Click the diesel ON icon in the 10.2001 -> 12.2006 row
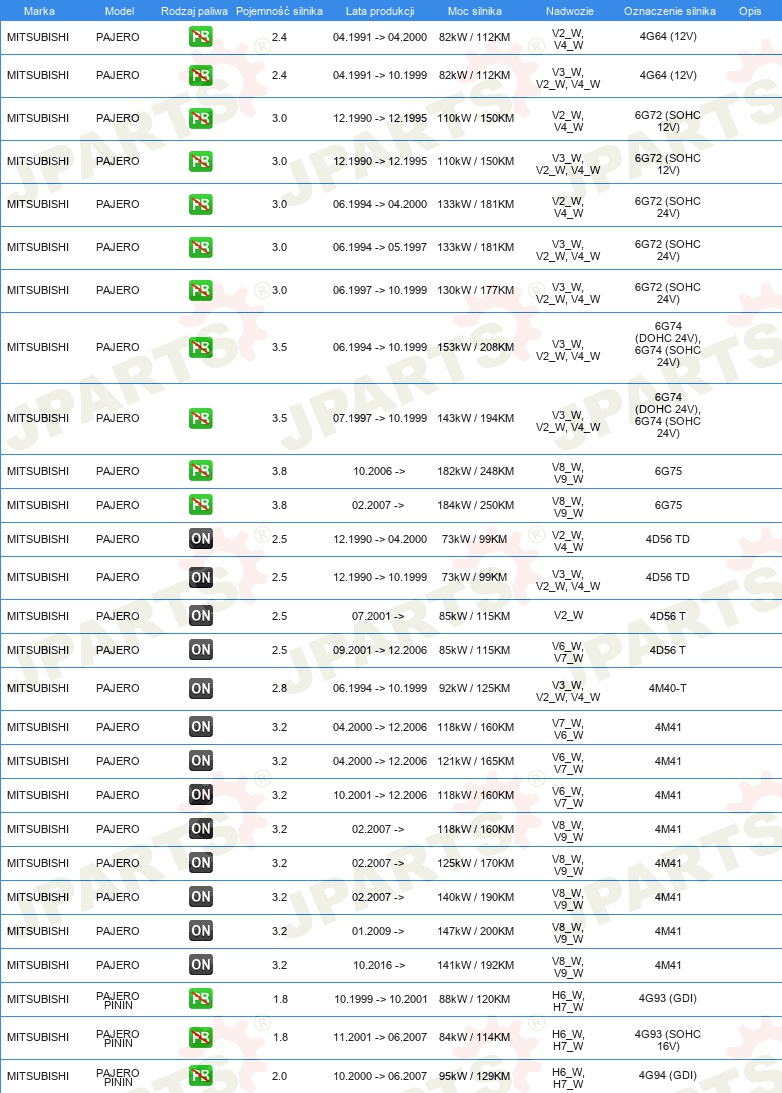This screenshot has width=782, height=1093. [x=201, y=795]
